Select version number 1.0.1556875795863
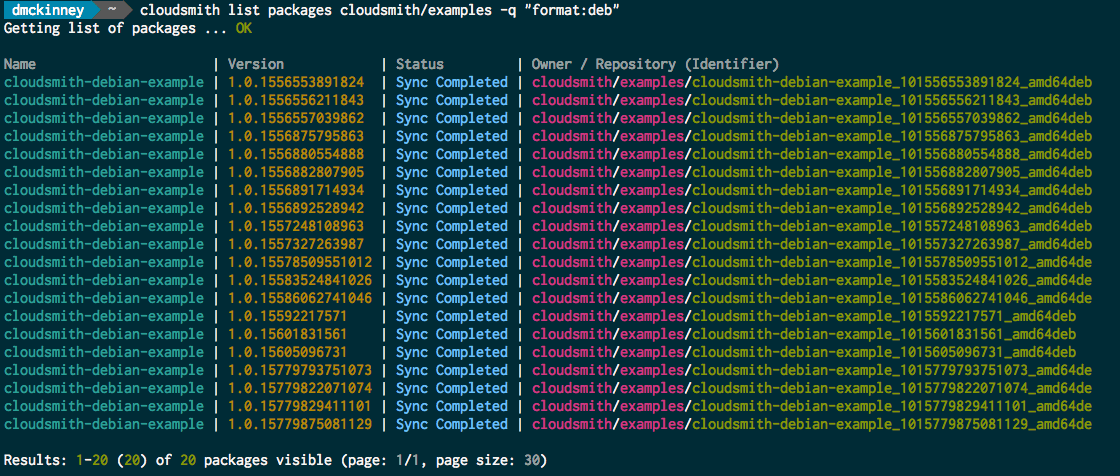The image size is (1120, 476). pyautogui.click(x=296, y=136)
